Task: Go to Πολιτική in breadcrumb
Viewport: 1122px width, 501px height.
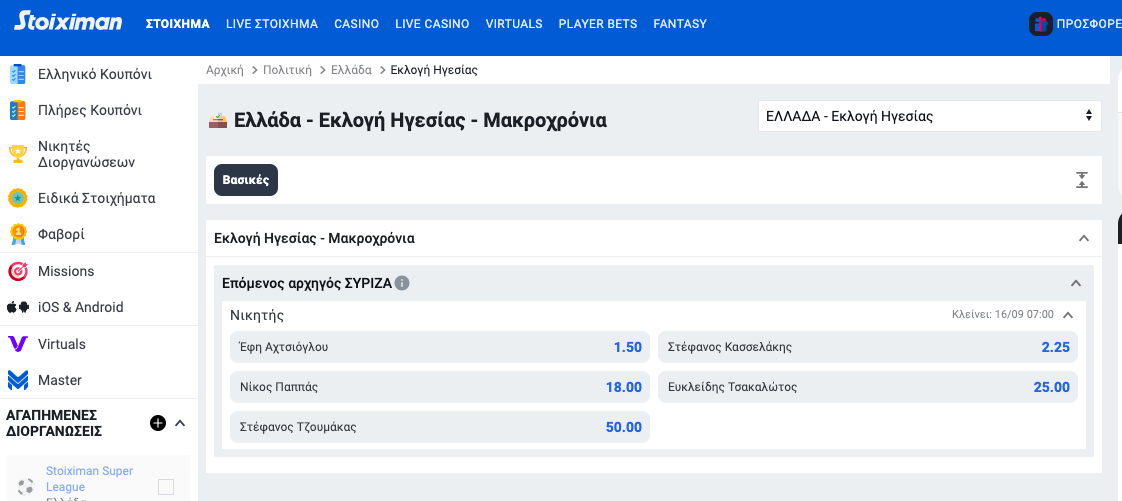Action: click(x=287, y=70)
